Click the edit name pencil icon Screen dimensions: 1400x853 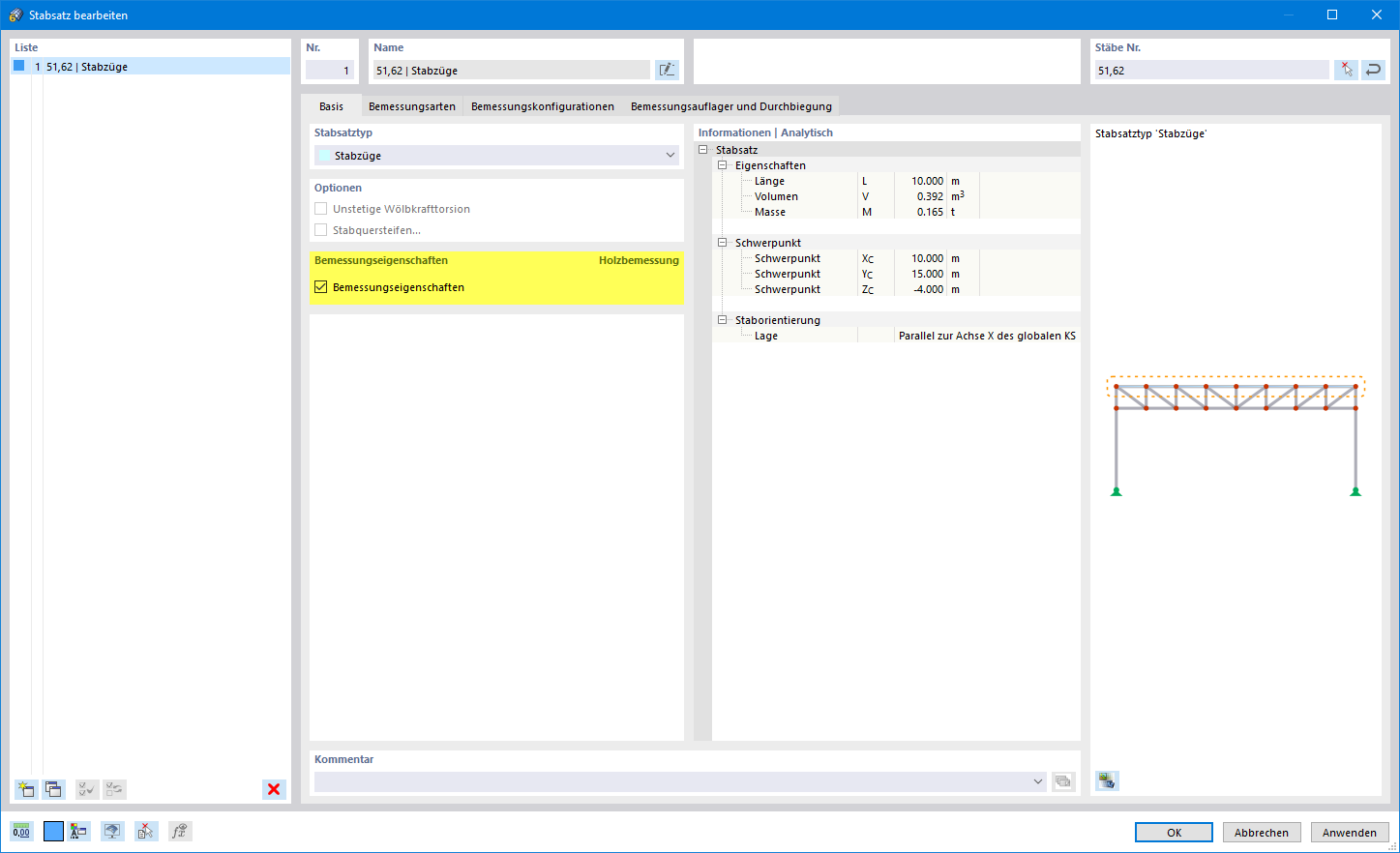pyautogui.click(x=667, y=70)
